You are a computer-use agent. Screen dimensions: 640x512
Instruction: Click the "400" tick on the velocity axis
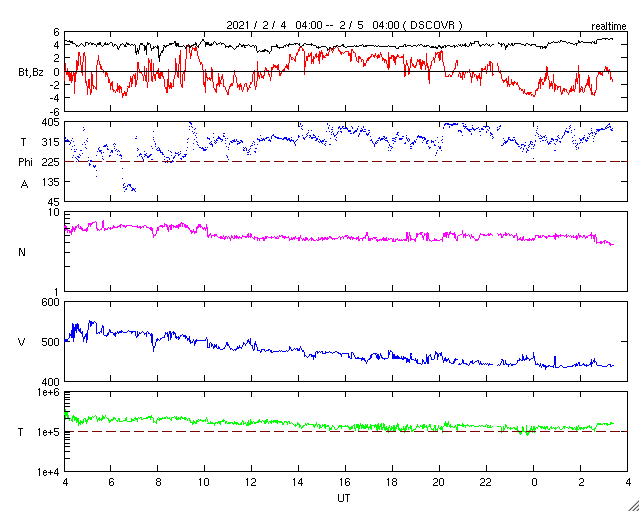(x=51, y=381)
